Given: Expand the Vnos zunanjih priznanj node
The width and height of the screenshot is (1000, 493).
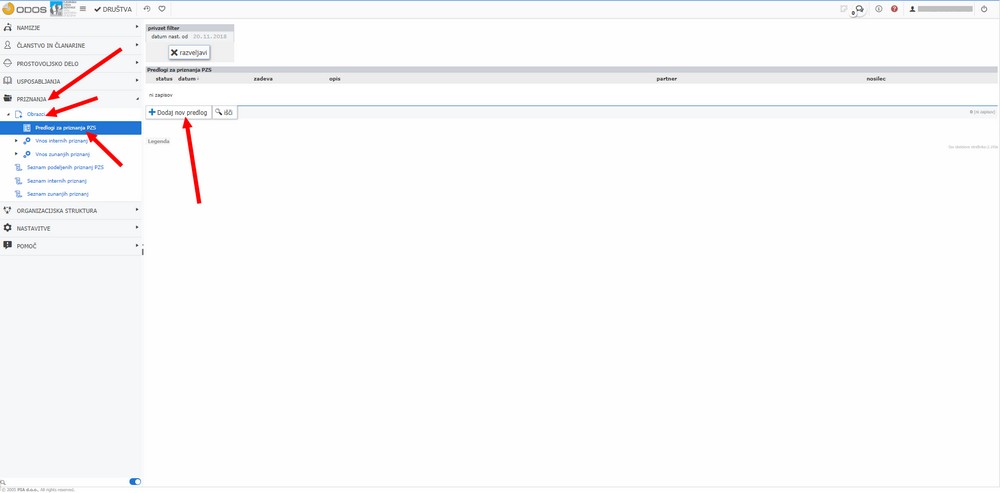Looking at the screenshot, I should (x=16, y=155).
